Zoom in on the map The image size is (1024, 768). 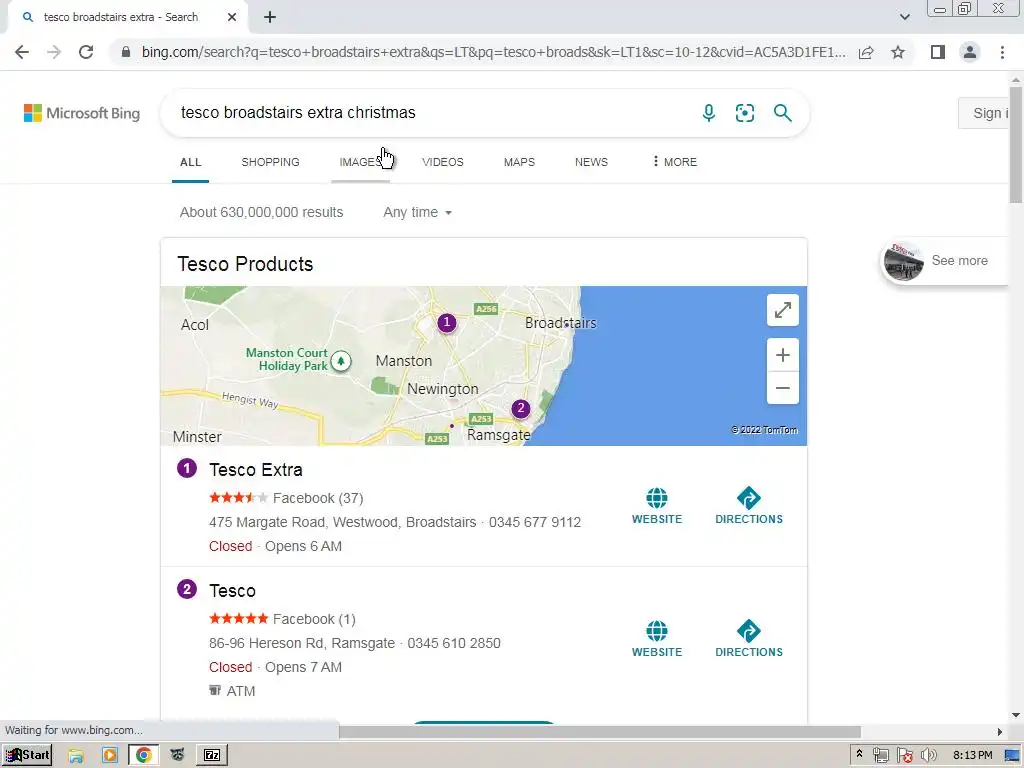click(783, 355)
